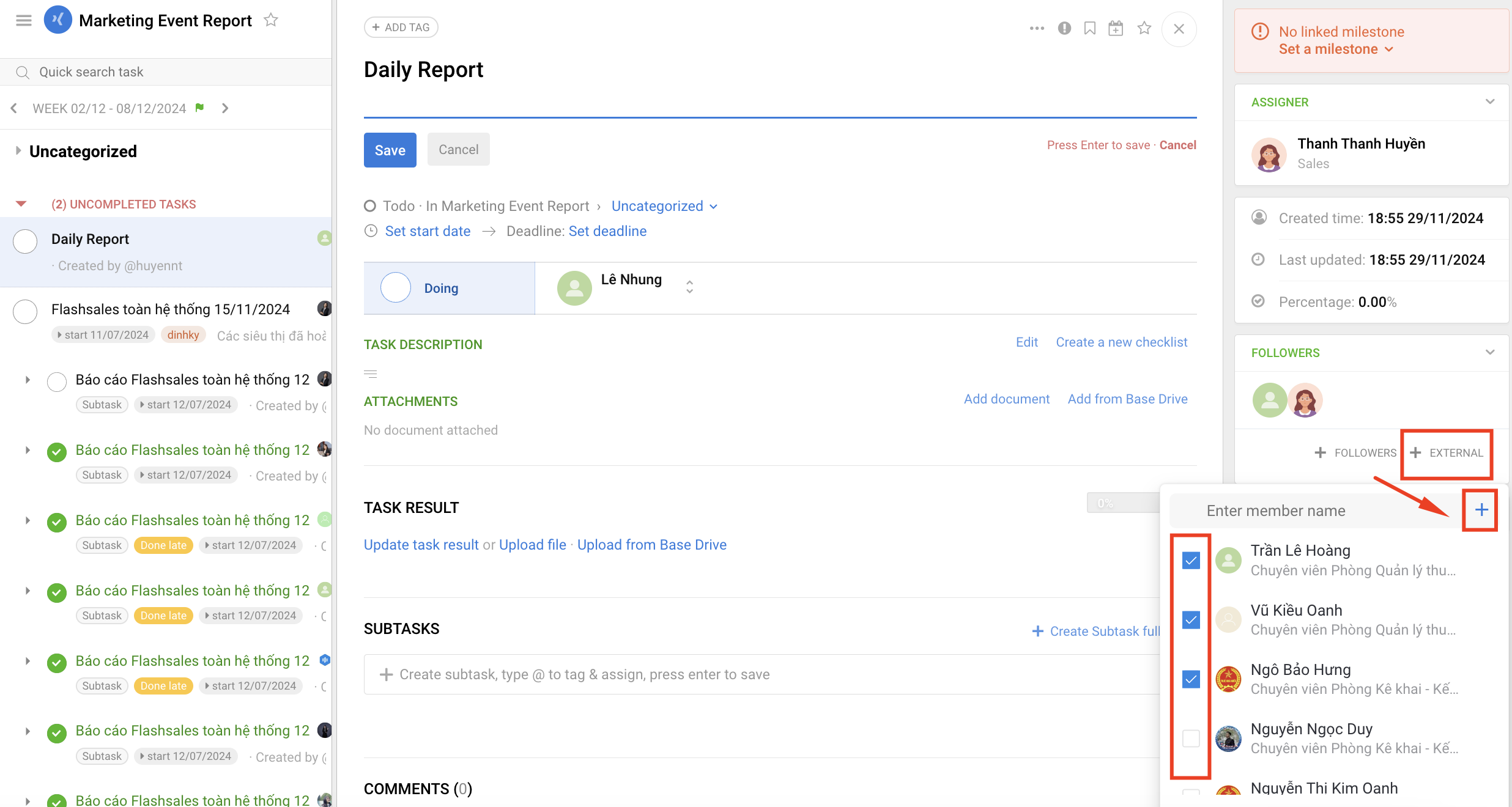
Task: Open the three-dots more options menu
Action: coord(1036,28)
